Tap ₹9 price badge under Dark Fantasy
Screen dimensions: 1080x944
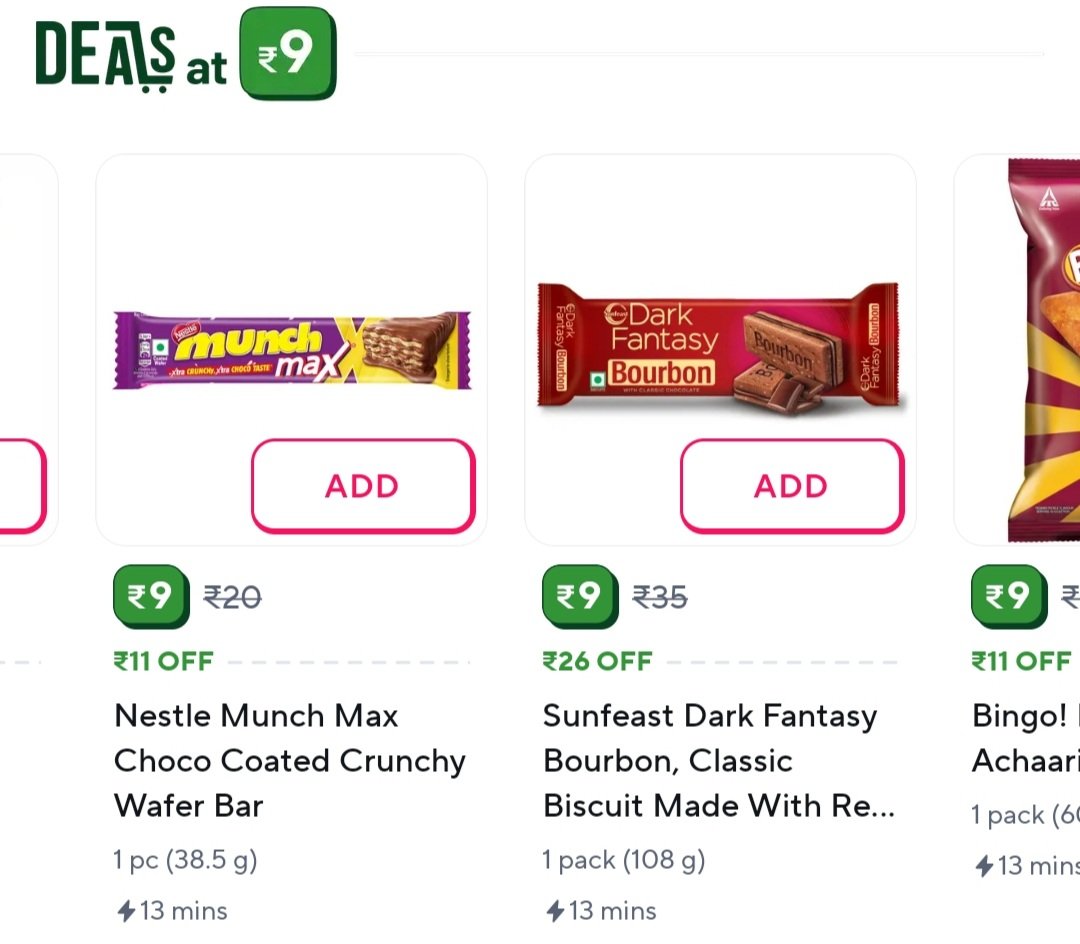pos(579,597)
